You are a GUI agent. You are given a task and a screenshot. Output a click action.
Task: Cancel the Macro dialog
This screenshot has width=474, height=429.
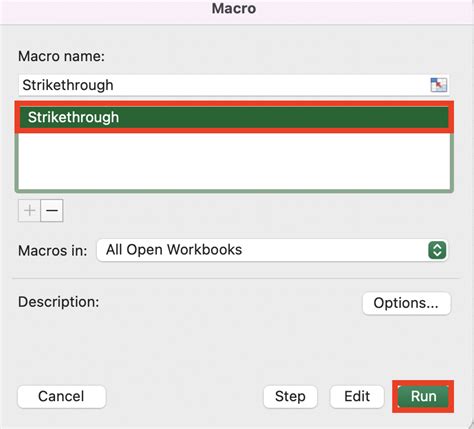pyautogui.click(x=62, y=397)
